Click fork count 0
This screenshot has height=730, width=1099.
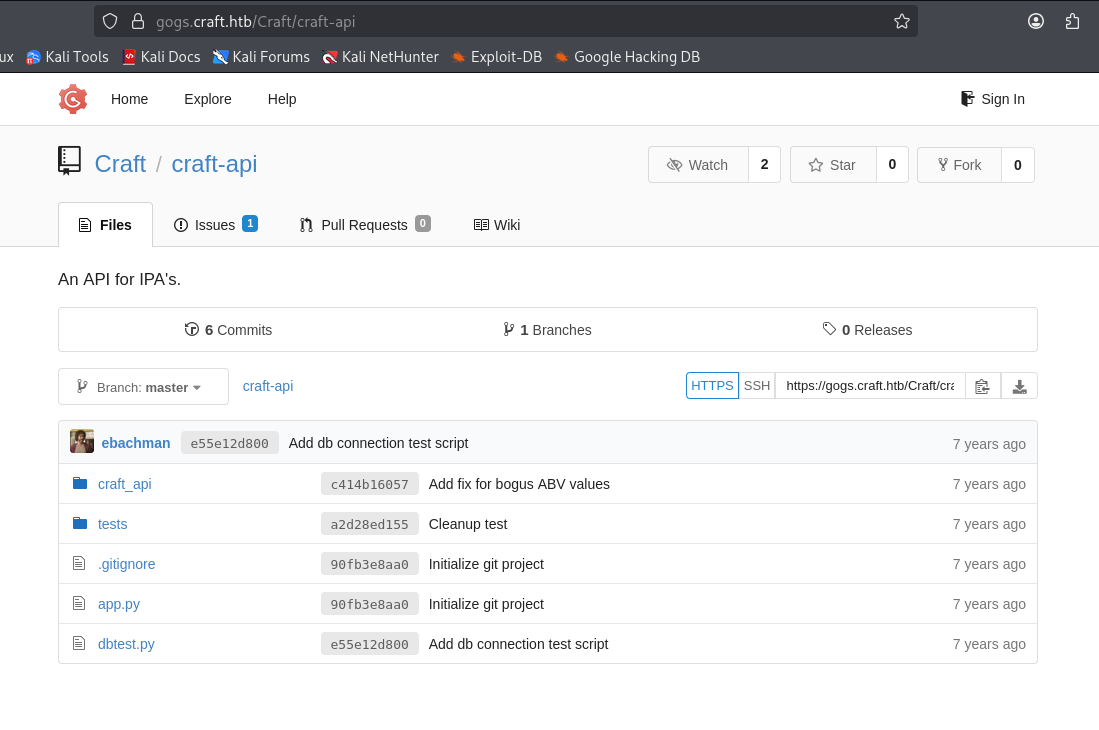point(1018,165)
